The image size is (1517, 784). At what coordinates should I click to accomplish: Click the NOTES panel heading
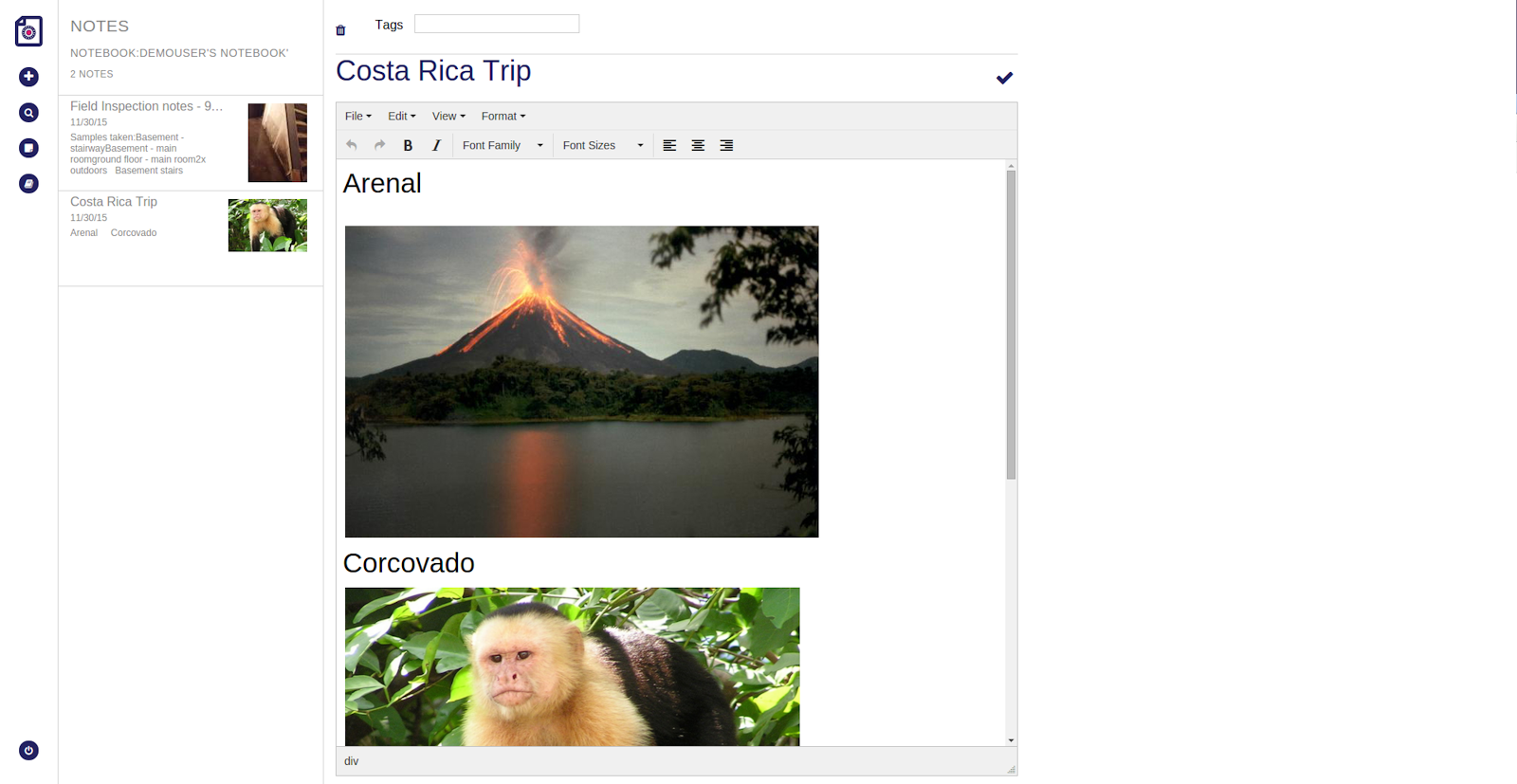100,27
